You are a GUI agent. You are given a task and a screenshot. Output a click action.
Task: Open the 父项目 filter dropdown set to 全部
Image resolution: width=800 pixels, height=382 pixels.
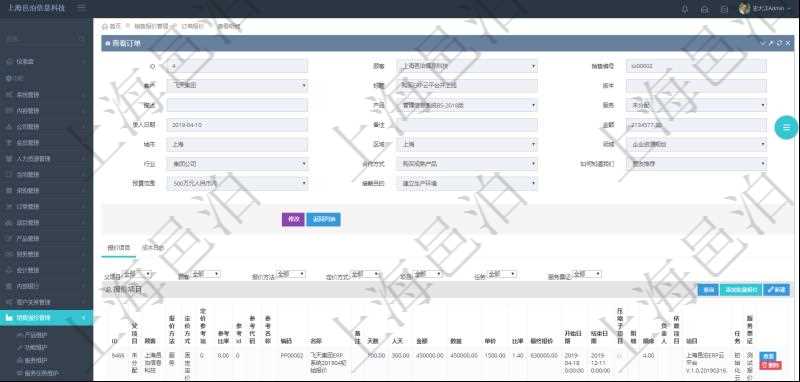pos(137,274)
